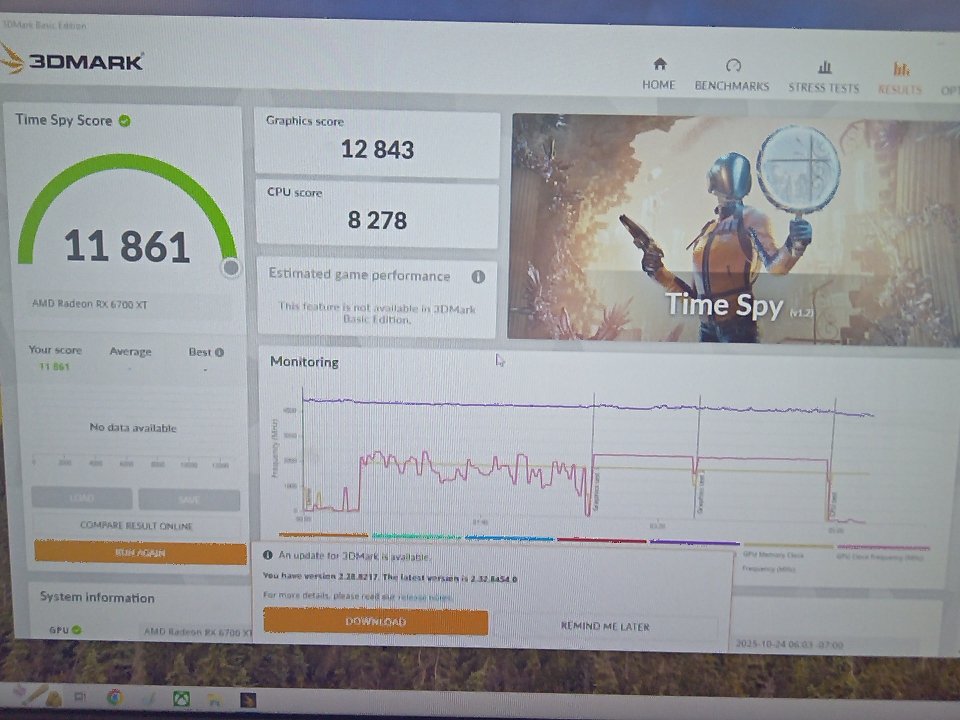Click the Stress Tests bar chart icon
Viewport: 960px width, 720px height.
coord(824,67)
